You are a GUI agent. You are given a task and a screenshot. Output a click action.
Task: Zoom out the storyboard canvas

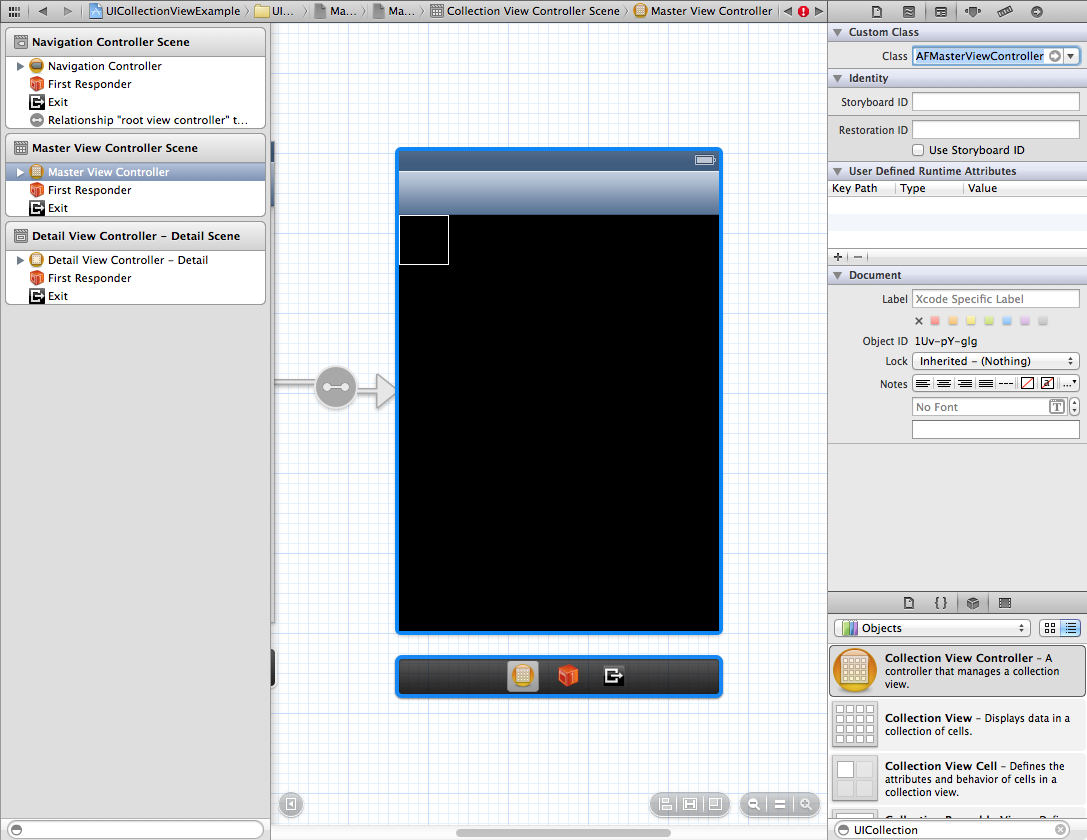[x=754, y=804]
